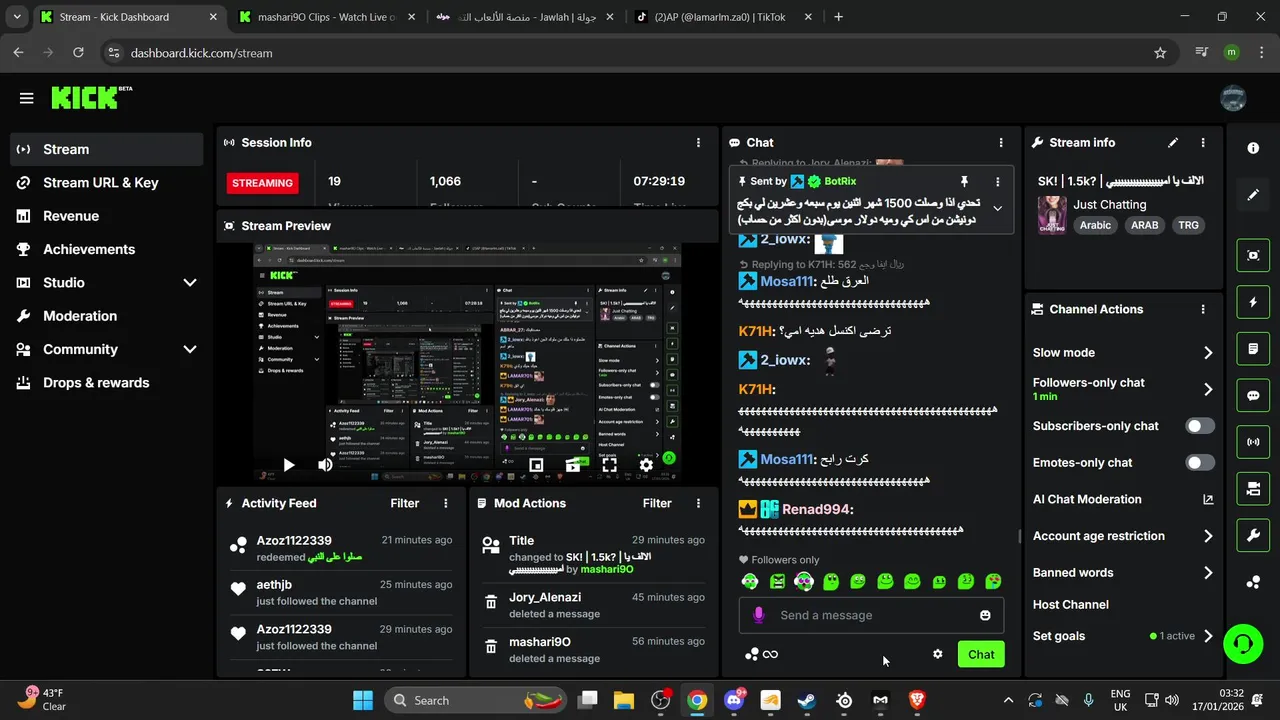Image resolution: width=1280 pixels, height=720 pixels.
Task: Open the emoji picker in message box
Action: (x=985, y=615)
